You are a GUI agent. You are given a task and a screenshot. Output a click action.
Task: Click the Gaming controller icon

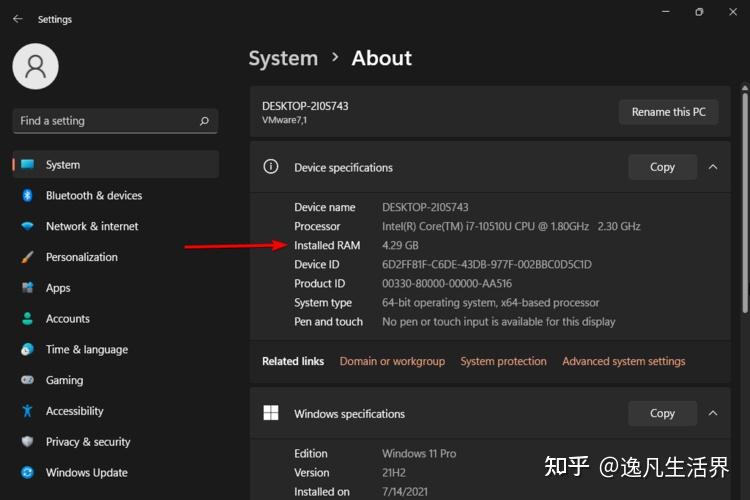click(27, 380)
